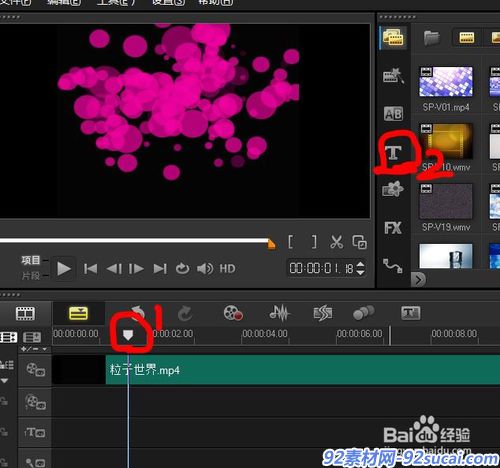Open the Record/Capture option
The width and height of the screenshot is (500, 468).
(233, 313)
